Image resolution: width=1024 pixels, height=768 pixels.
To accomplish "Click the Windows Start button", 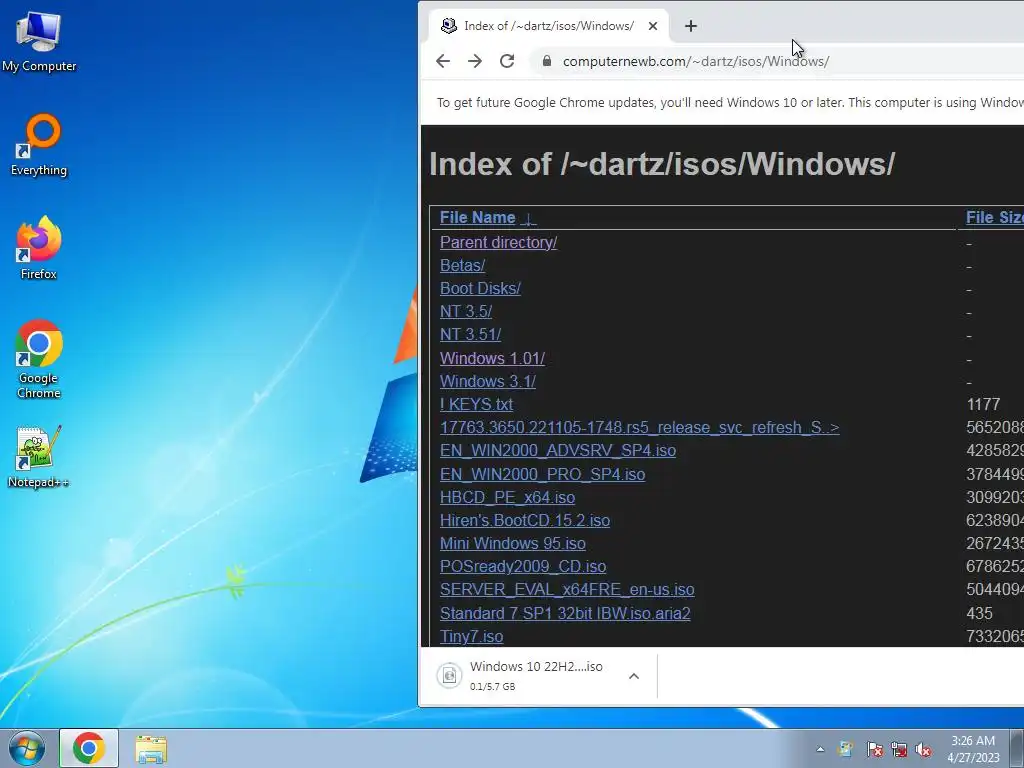I will coord(27,748).
